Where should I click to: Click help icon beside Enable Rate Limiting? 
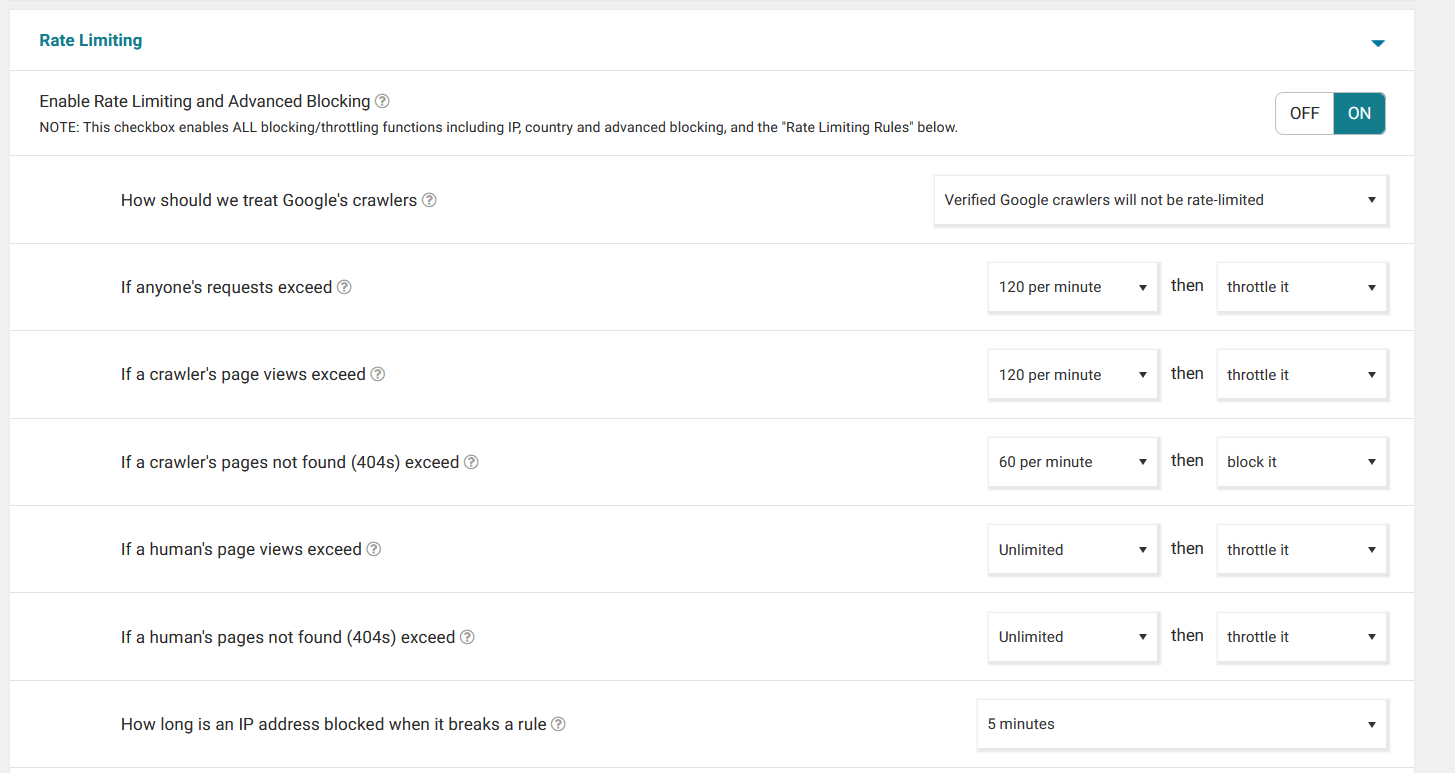coord(382,101)
